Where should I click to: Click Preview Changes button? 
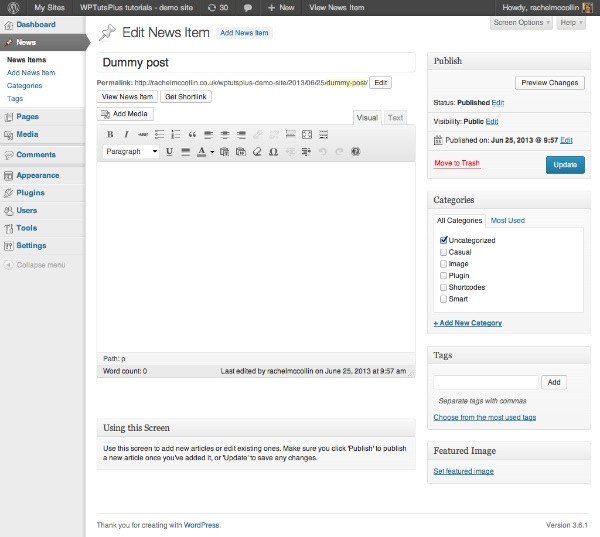(549, 83)
